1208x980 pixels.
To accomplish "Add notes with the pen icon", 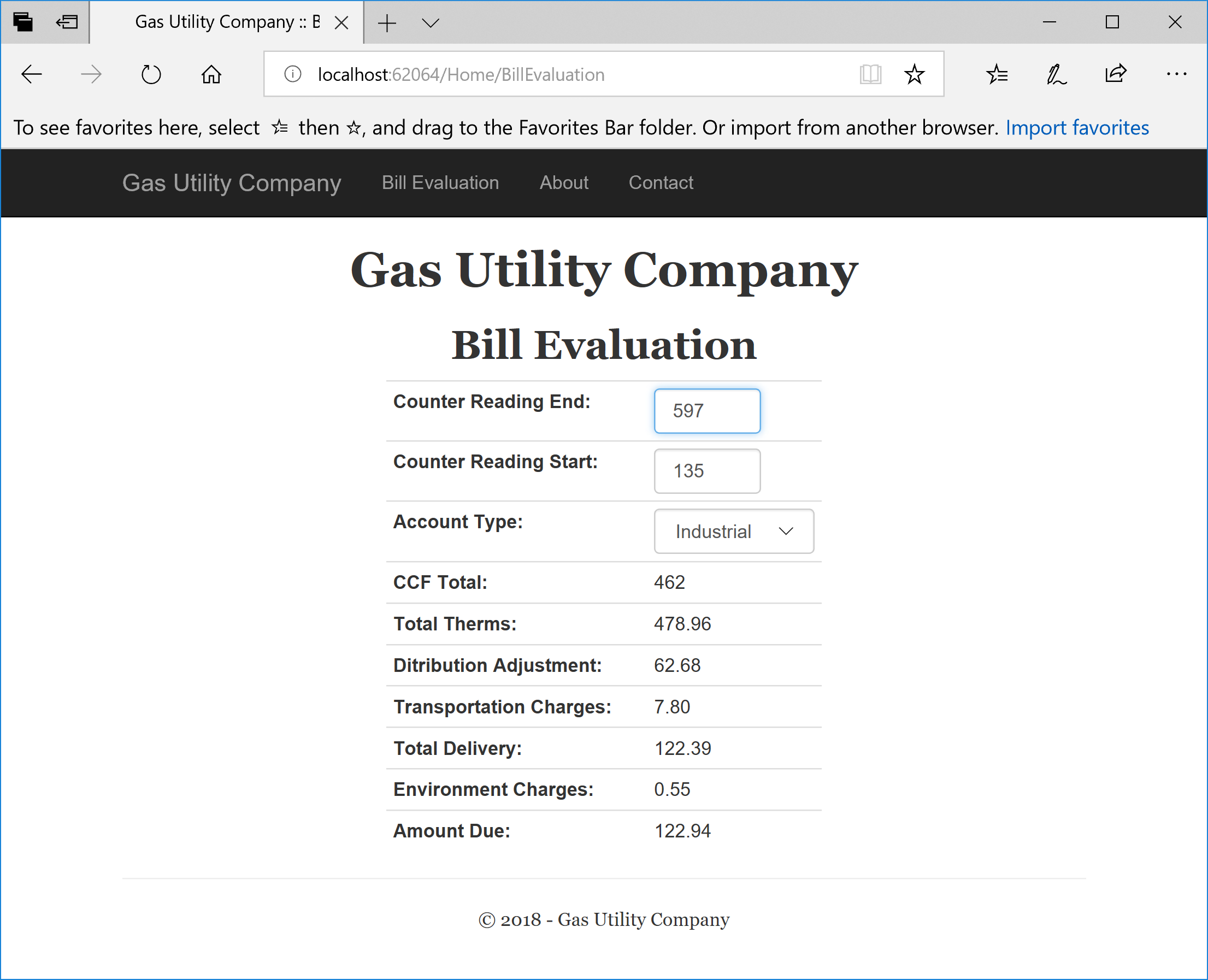I will [1056, 74].
